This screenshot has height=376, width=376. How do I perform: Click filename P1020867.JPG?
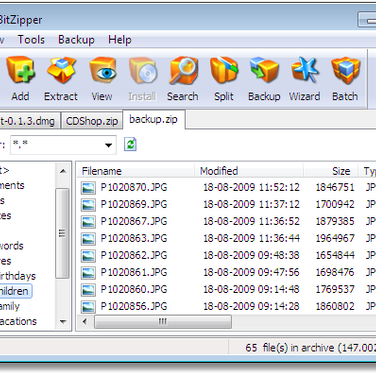134,221
